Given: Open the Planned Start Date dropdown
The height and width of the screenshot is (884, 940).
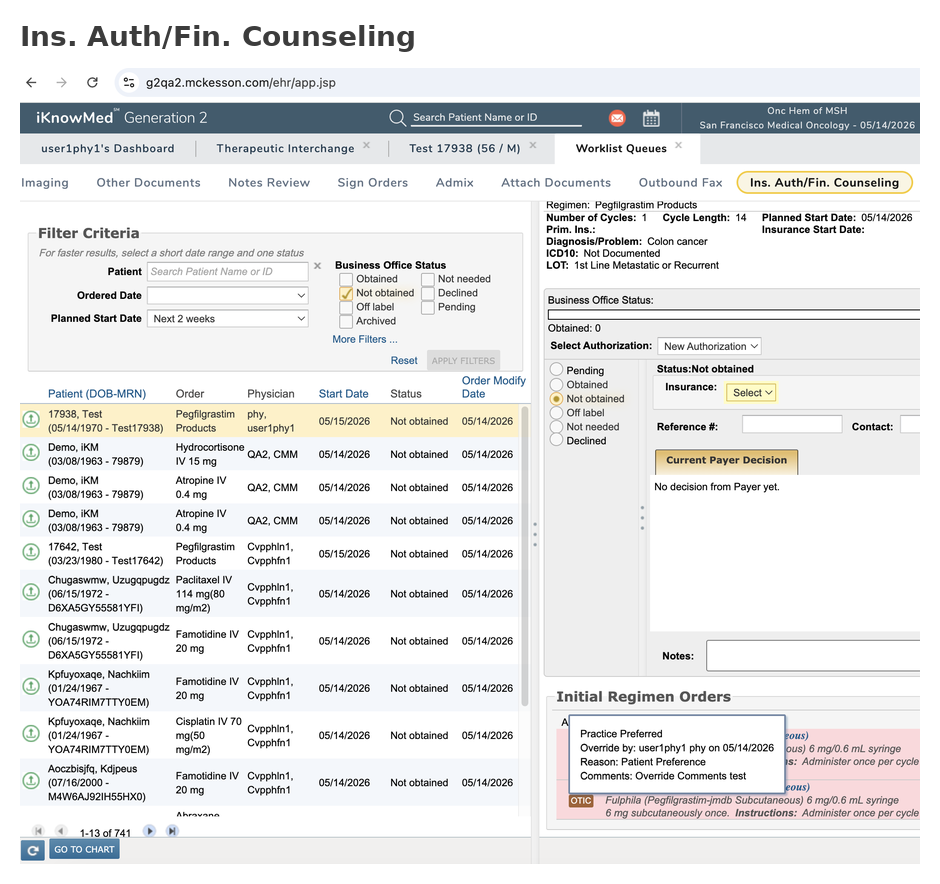Looking at the screenshot, I should [228, 319].
